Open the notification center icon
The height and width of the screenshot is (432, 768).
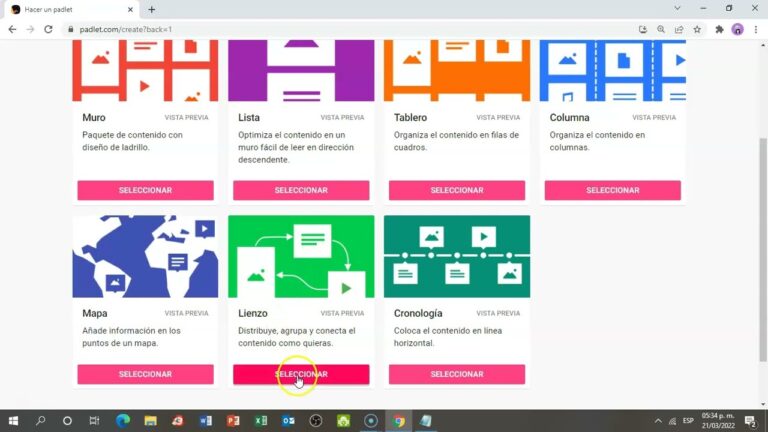[x=751, y=421]
